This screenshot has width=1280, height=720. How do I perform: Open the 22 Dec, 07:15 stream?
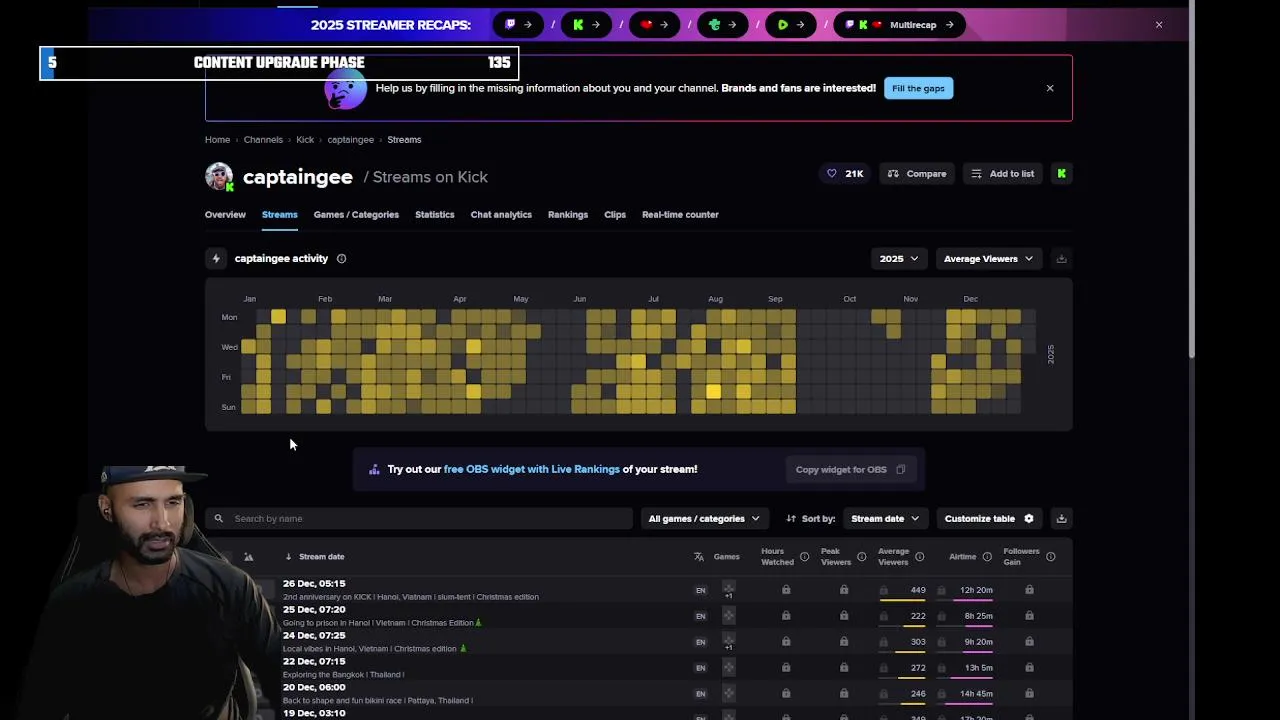click(x=639, y=668)
